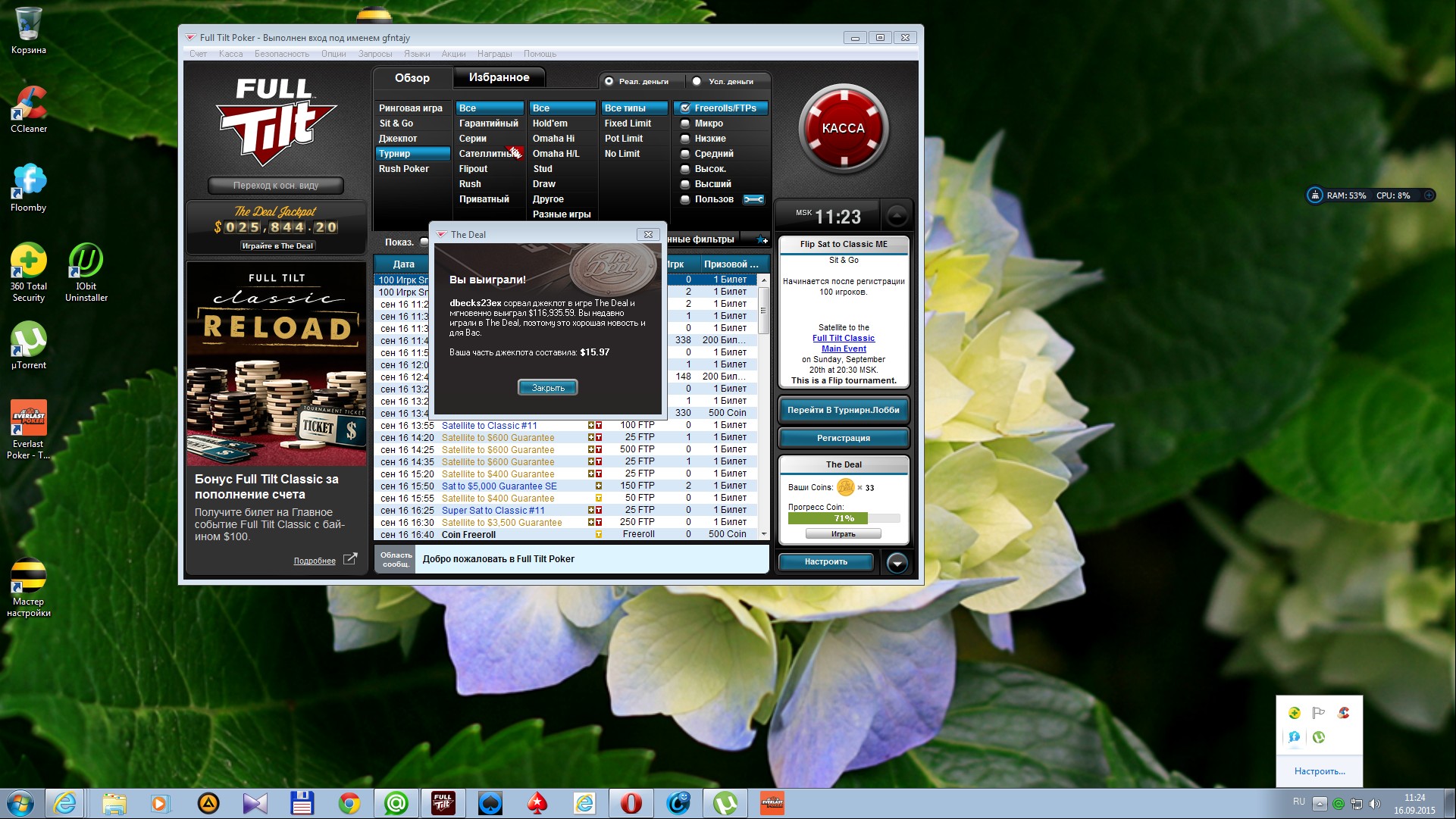This screenshot has height=819, width=1456.
Task: Open 360 Total Security desktop icon
Action: [x=28, y=272]
